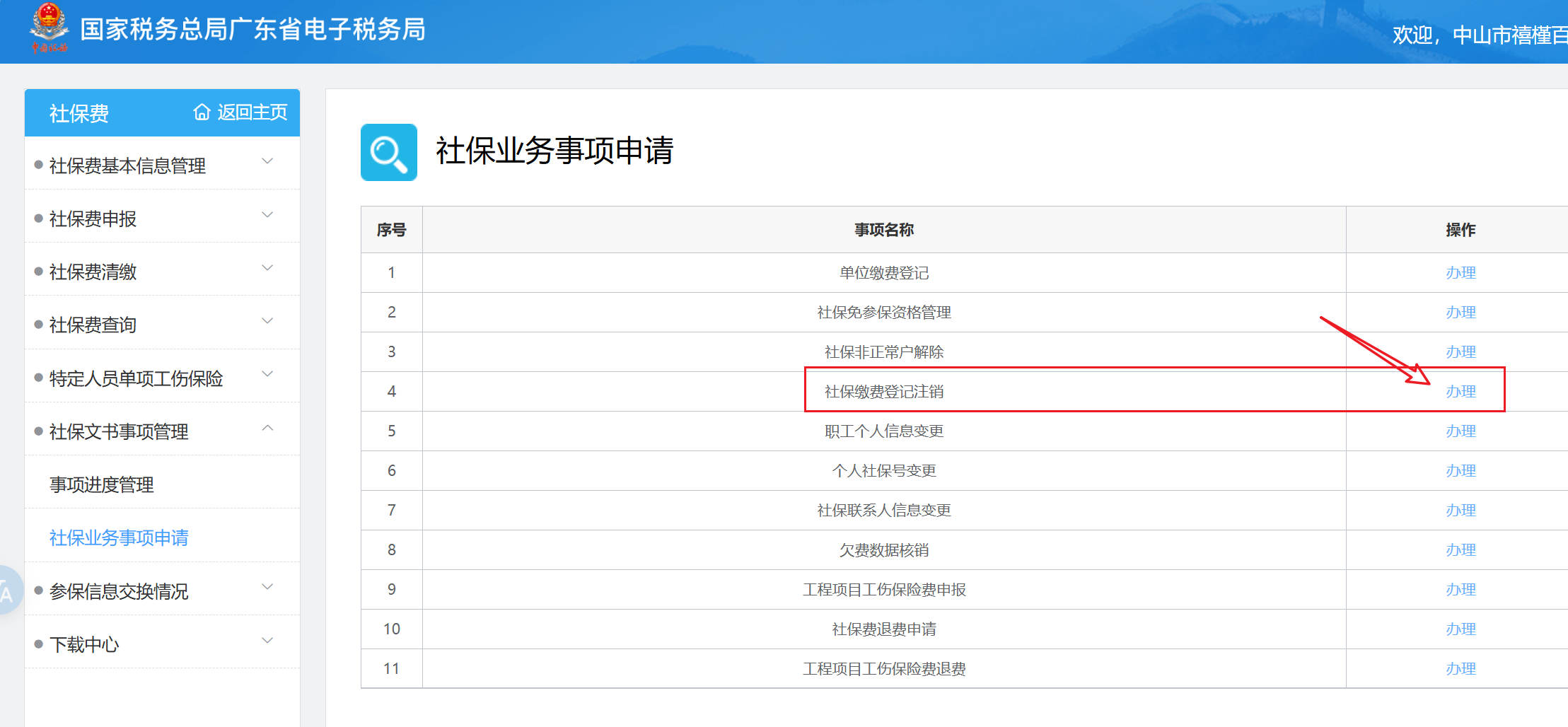Click 办理 for 社保费退费申请
Screen dimensions: 1568x727
[1460, 629]
